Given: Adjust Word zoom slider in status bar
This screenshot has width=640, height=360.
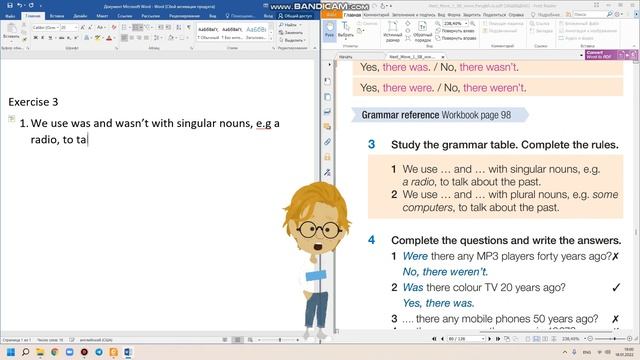Looking at the screenshot, I should pos(280,340).
